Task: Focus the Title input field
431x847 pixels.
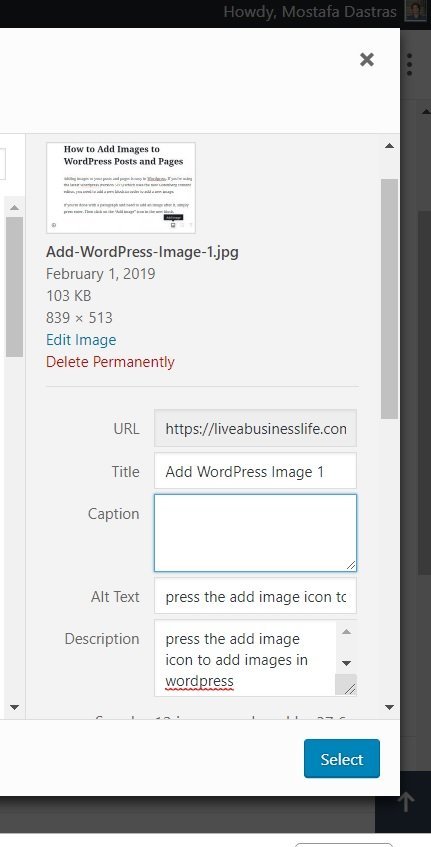Action: [255, 471]
